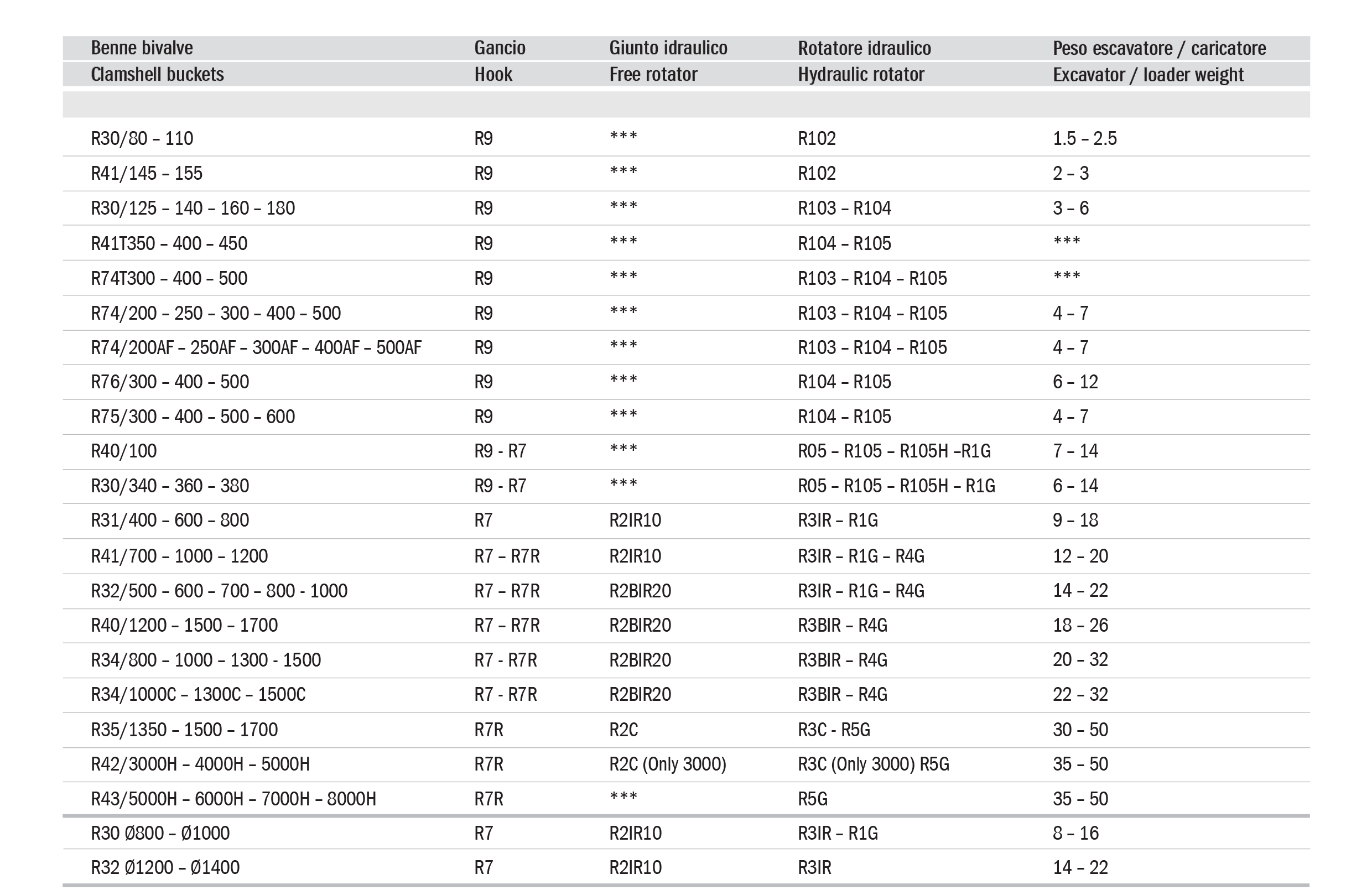Click the R3BIR – R4G cell for R40/1200
This screenshot has width=1372, height=895.
(842, 625)
